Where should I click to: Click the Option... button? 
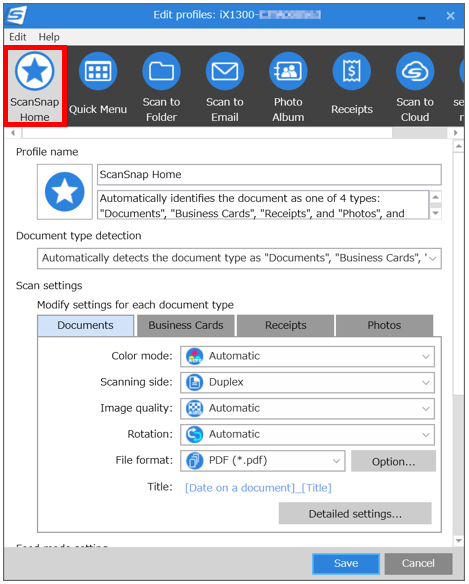[393, 461]
